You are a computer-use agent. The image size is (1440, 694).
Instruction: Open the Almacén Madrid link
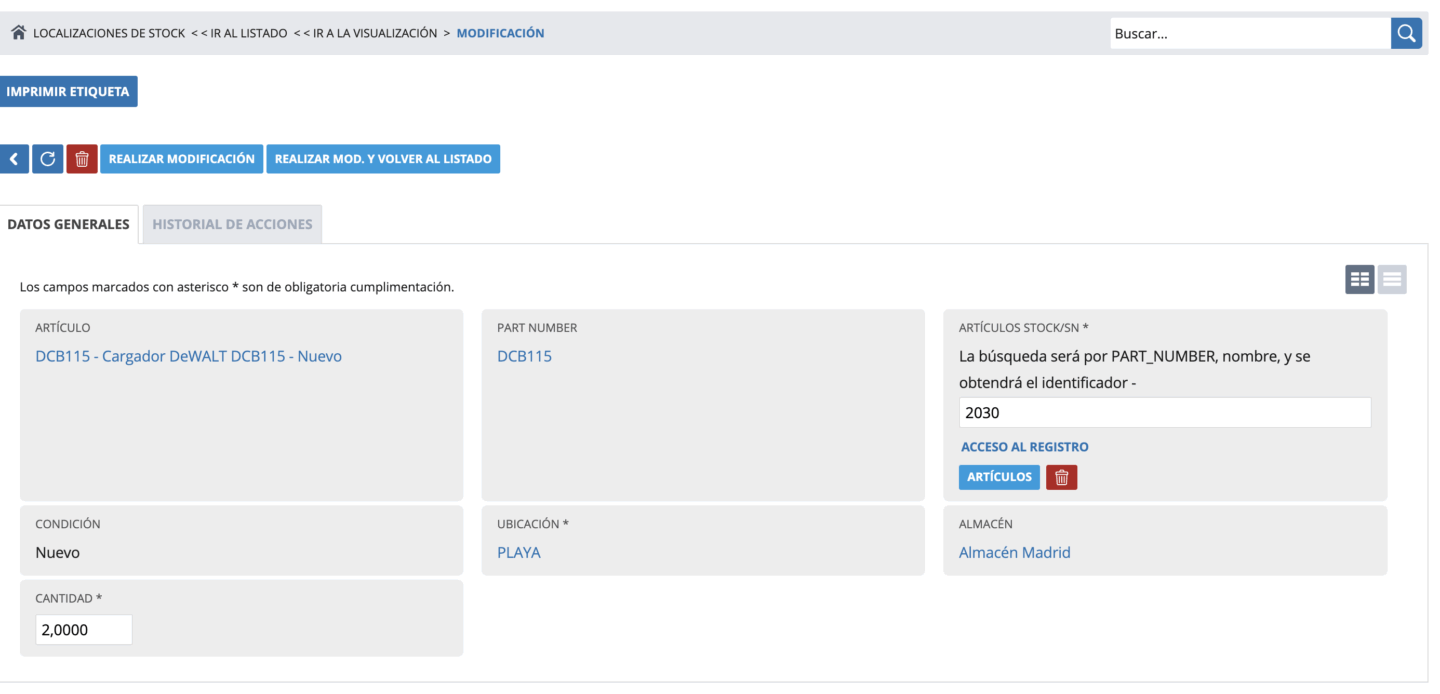click(x=1014, y=552)
